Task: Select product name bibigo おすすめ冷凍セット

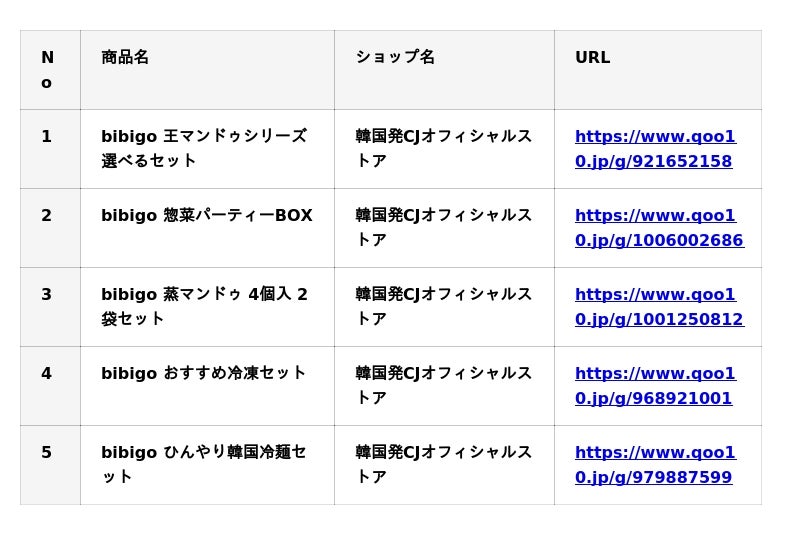Action: click(x=203, y=374)
